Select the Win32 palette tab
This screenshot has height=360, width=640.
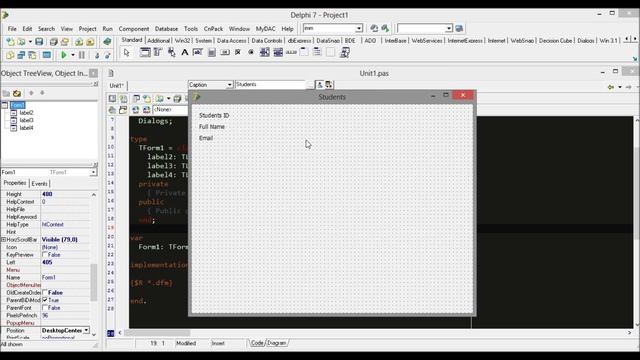click(x=182, y=40)
